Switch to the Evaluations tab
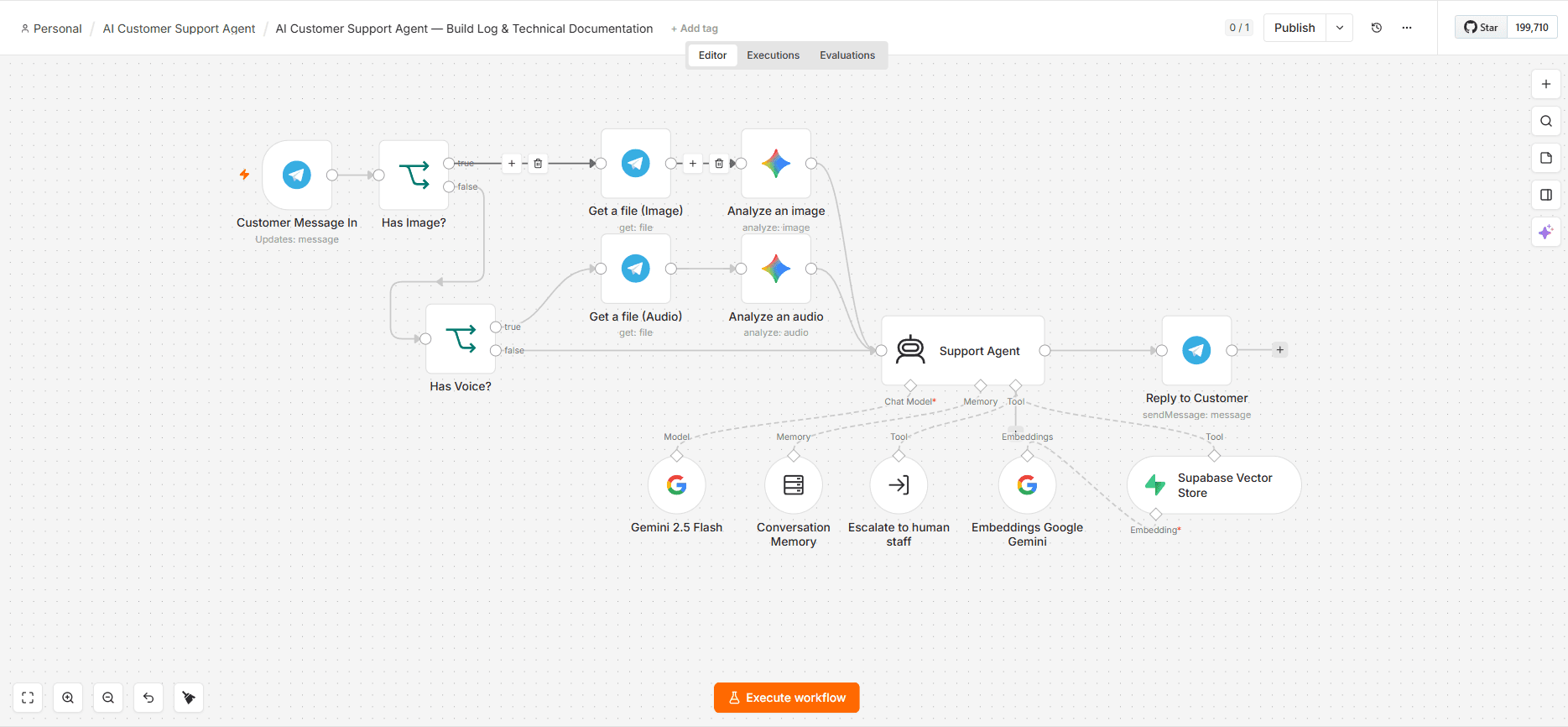The image size is (1568, 727). click(x=847, y=55)
